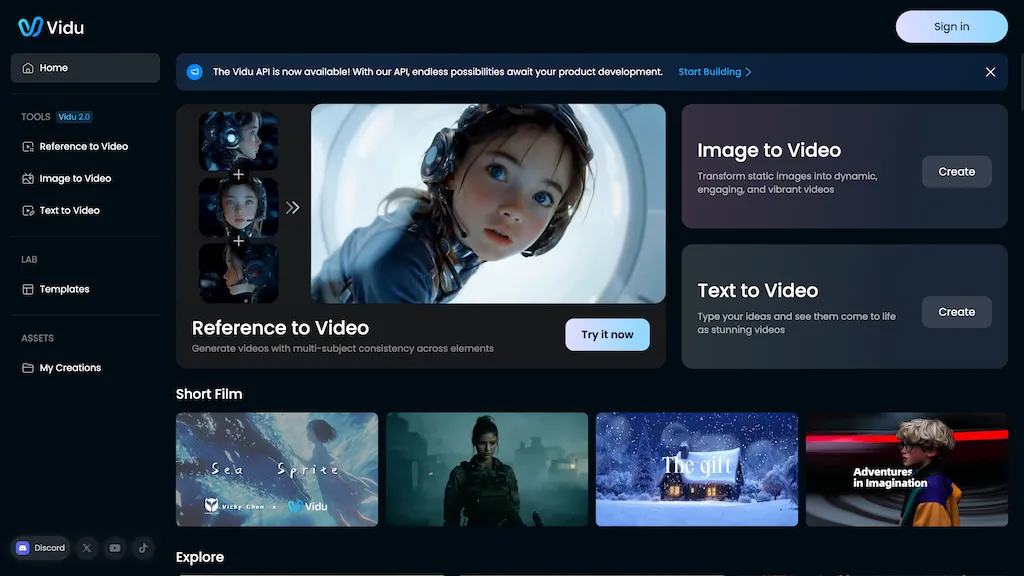1024x576 pixels.
Task: Open the X social link icon
Action: pos(87,548)
